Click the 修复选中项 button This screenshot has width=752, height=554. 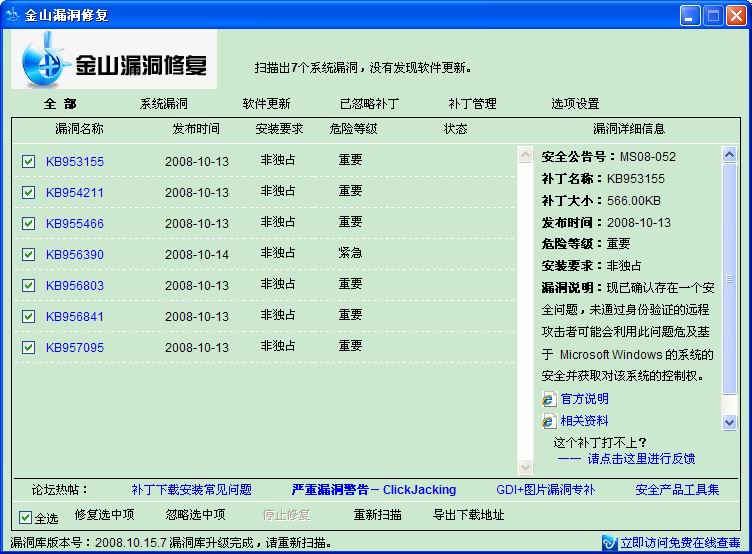click(x=105, y=515)
